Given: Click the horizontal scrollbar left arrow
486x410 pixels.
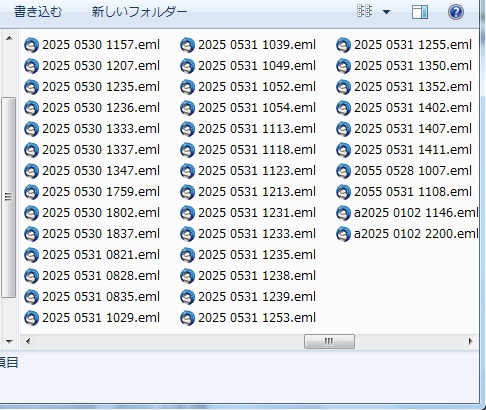Looking at the screenshot, I should coord(28,341).
